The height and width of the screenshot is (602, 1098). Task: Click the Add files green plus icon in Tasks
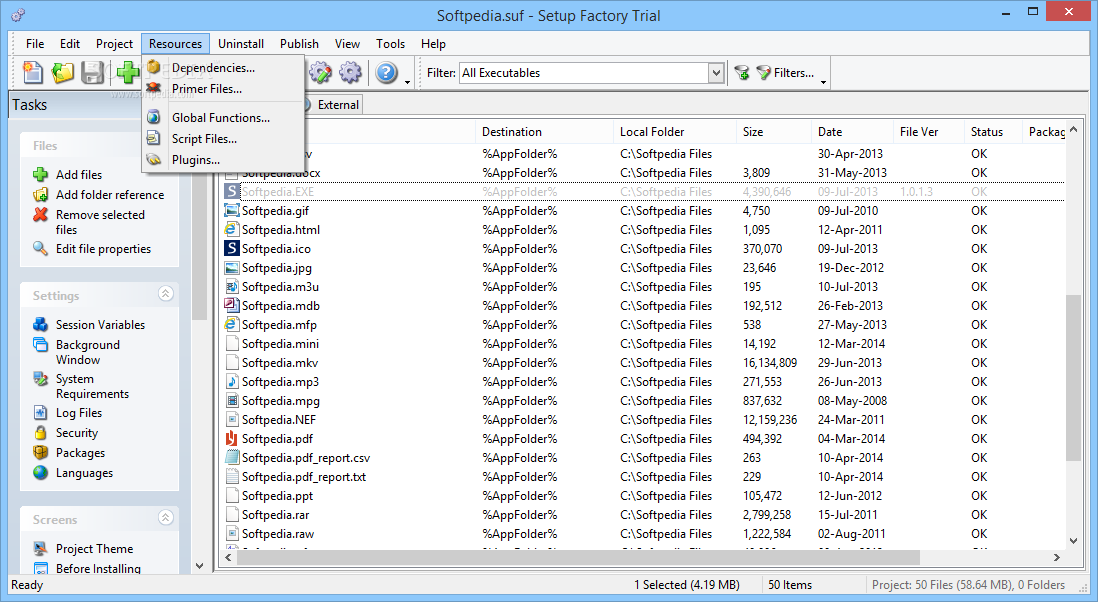pyautogui.click(x=41, y=174)
